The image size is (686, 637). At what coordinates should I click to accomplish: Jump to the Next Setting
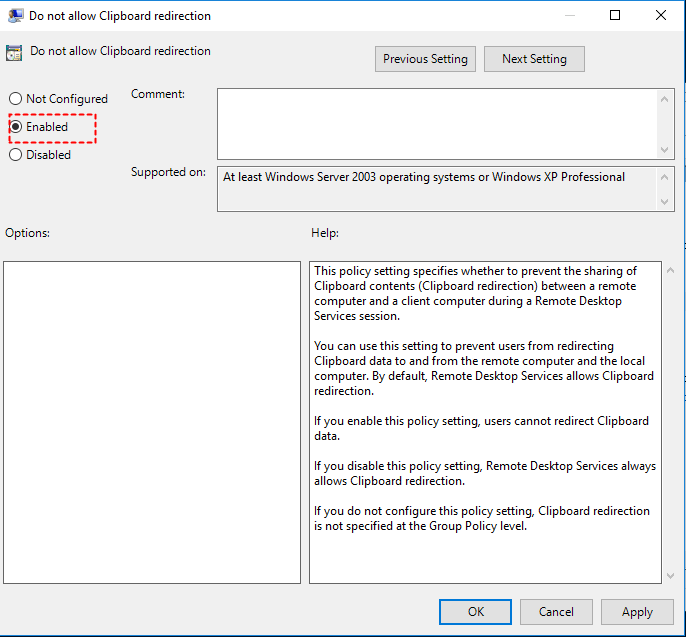pos(534,59)
